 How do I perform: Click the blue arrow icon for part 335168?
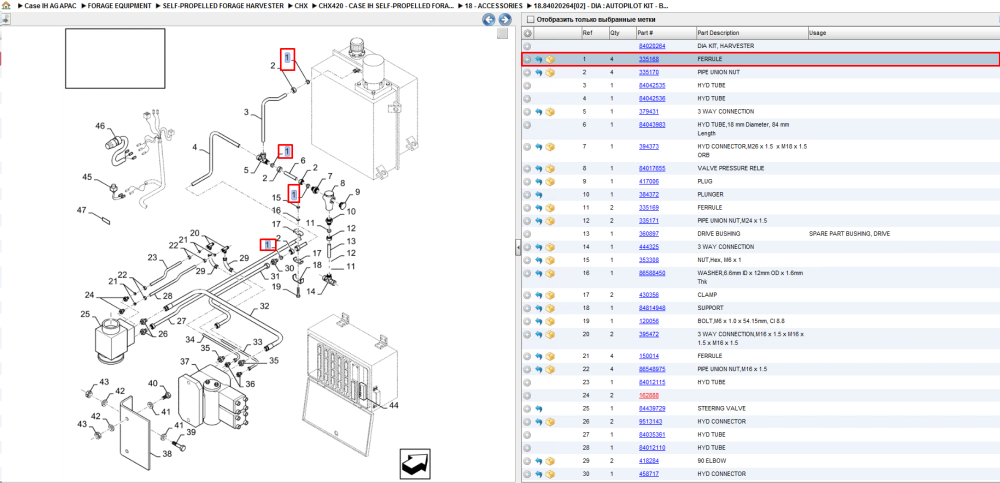(x=539, y=59)
